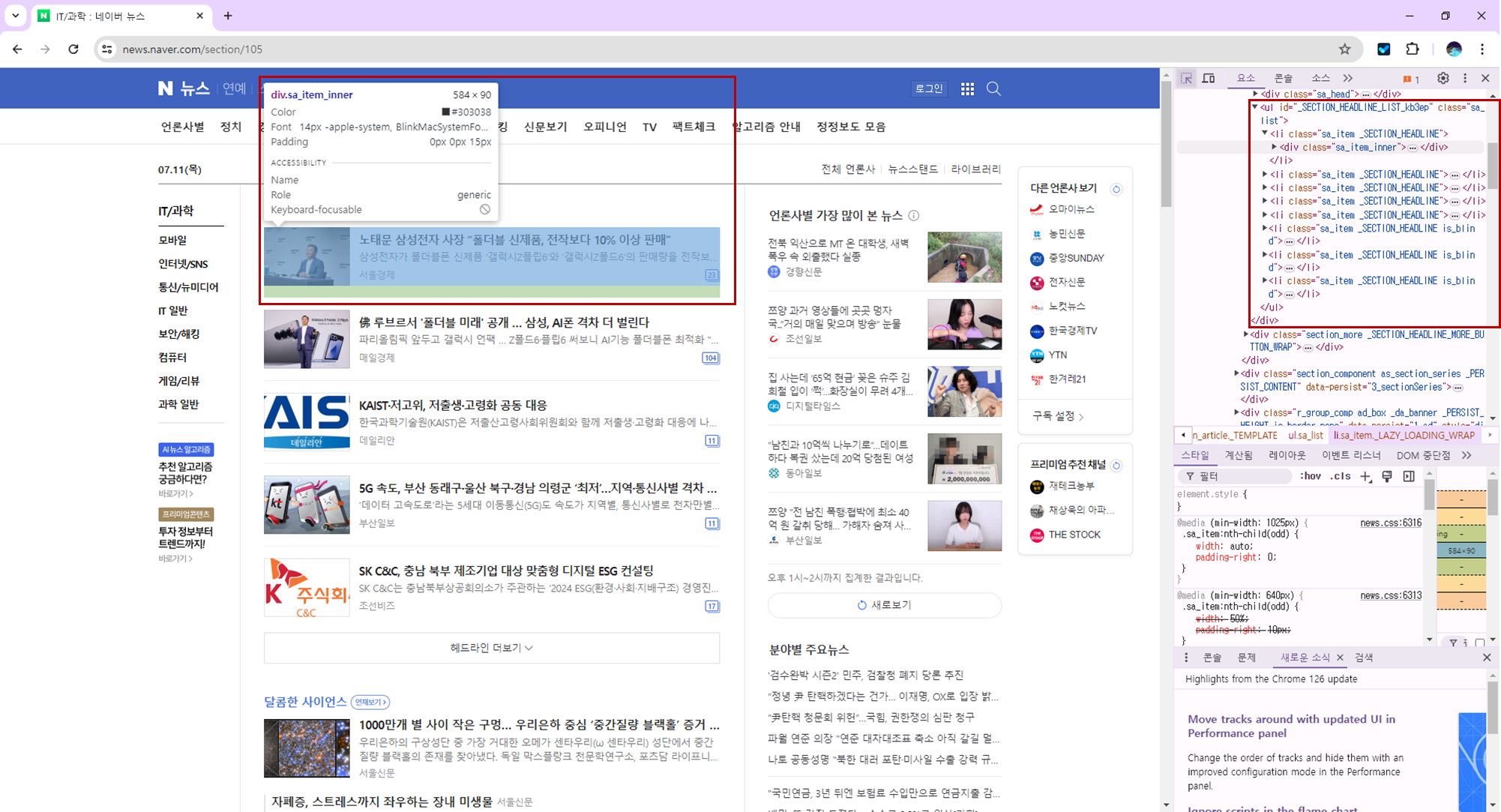Bookmark this page star icon

point(1344,49)
